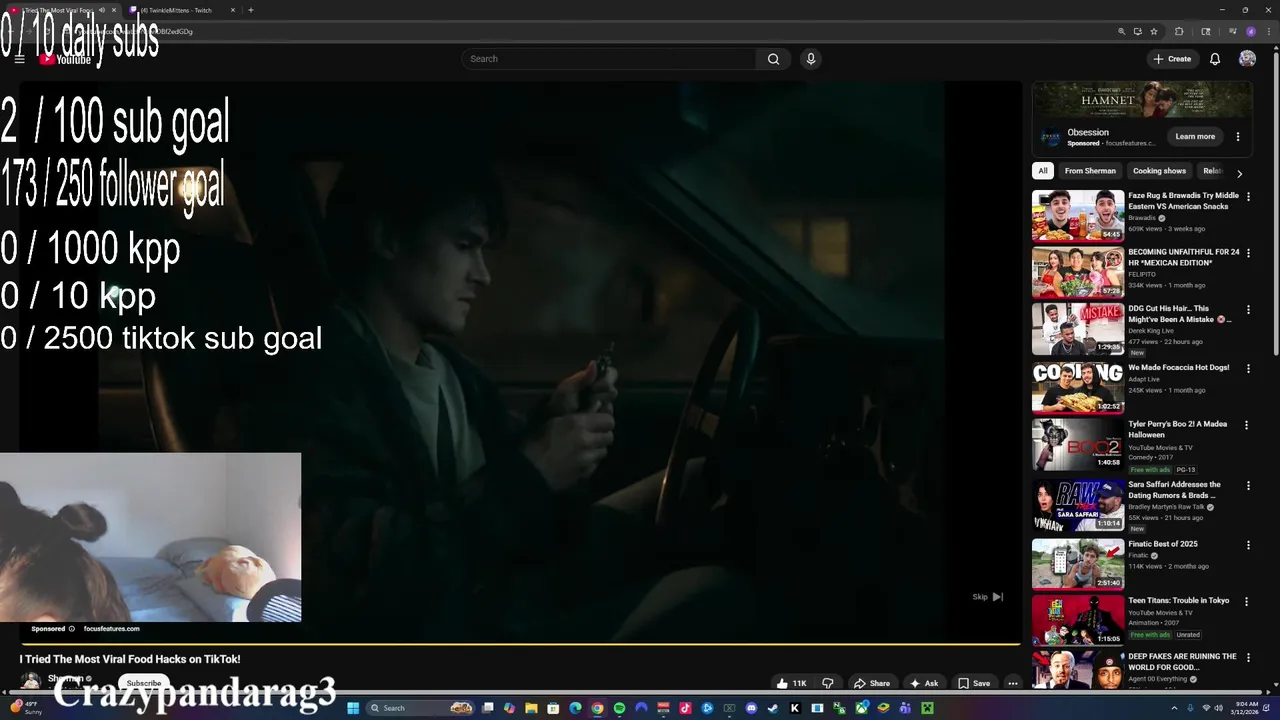
Task: Bookmark this page with the star icon
Action: click(x=1154, y=31)
